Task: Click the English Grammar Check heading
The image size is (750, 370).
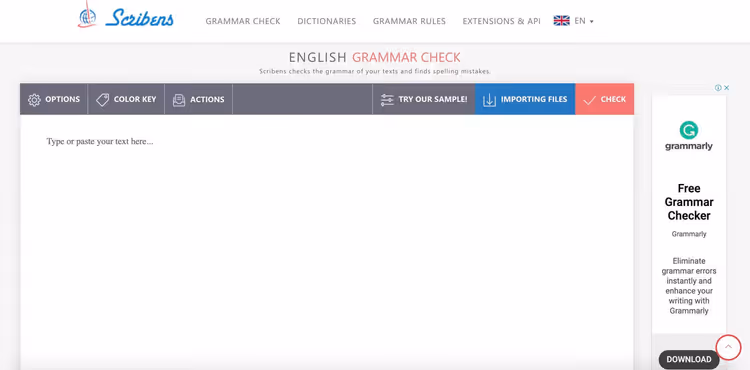Action: click(375, 57)
